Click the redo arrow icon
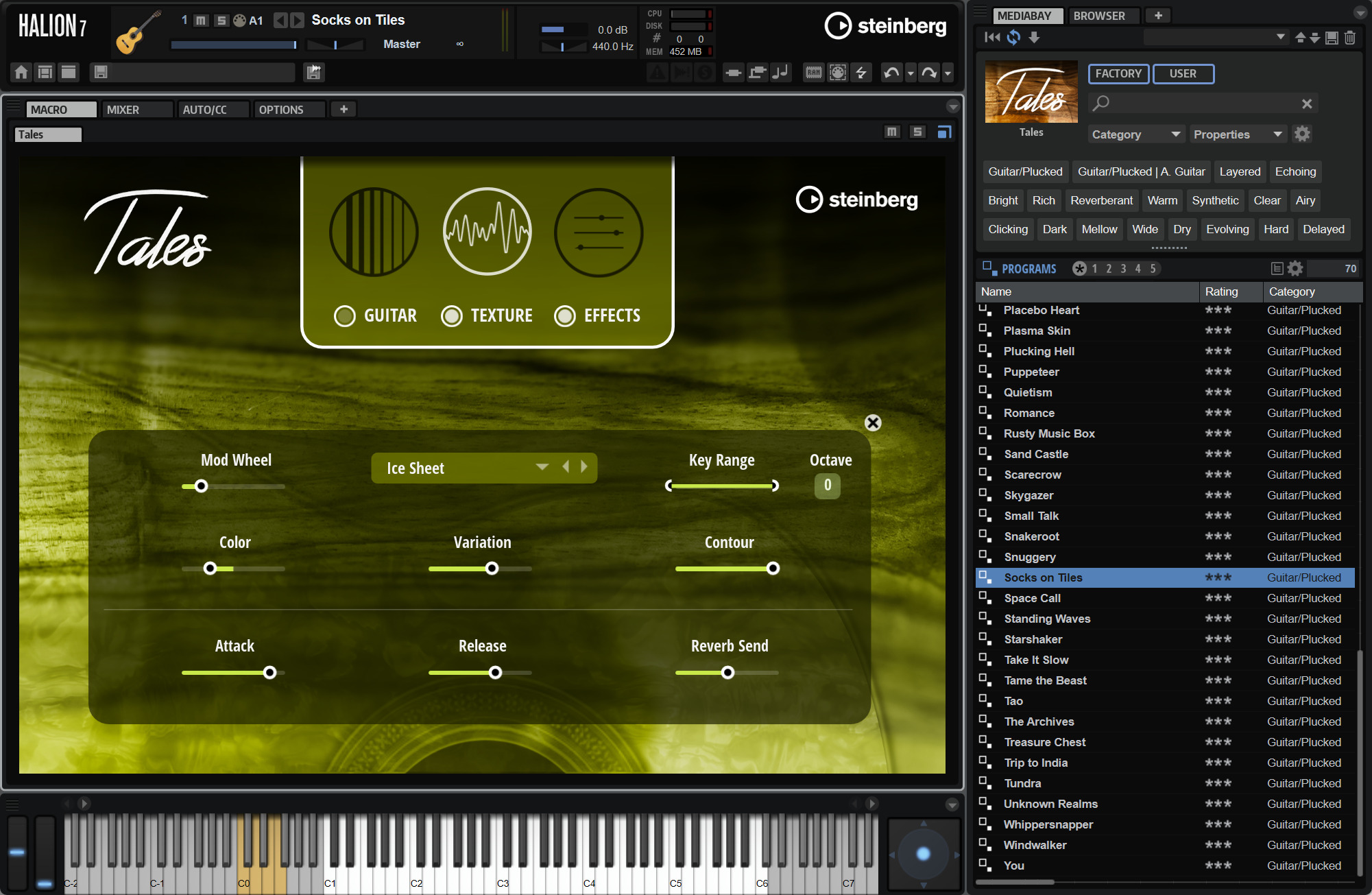This screenshot has width=1372, height=895. point(928,73)
